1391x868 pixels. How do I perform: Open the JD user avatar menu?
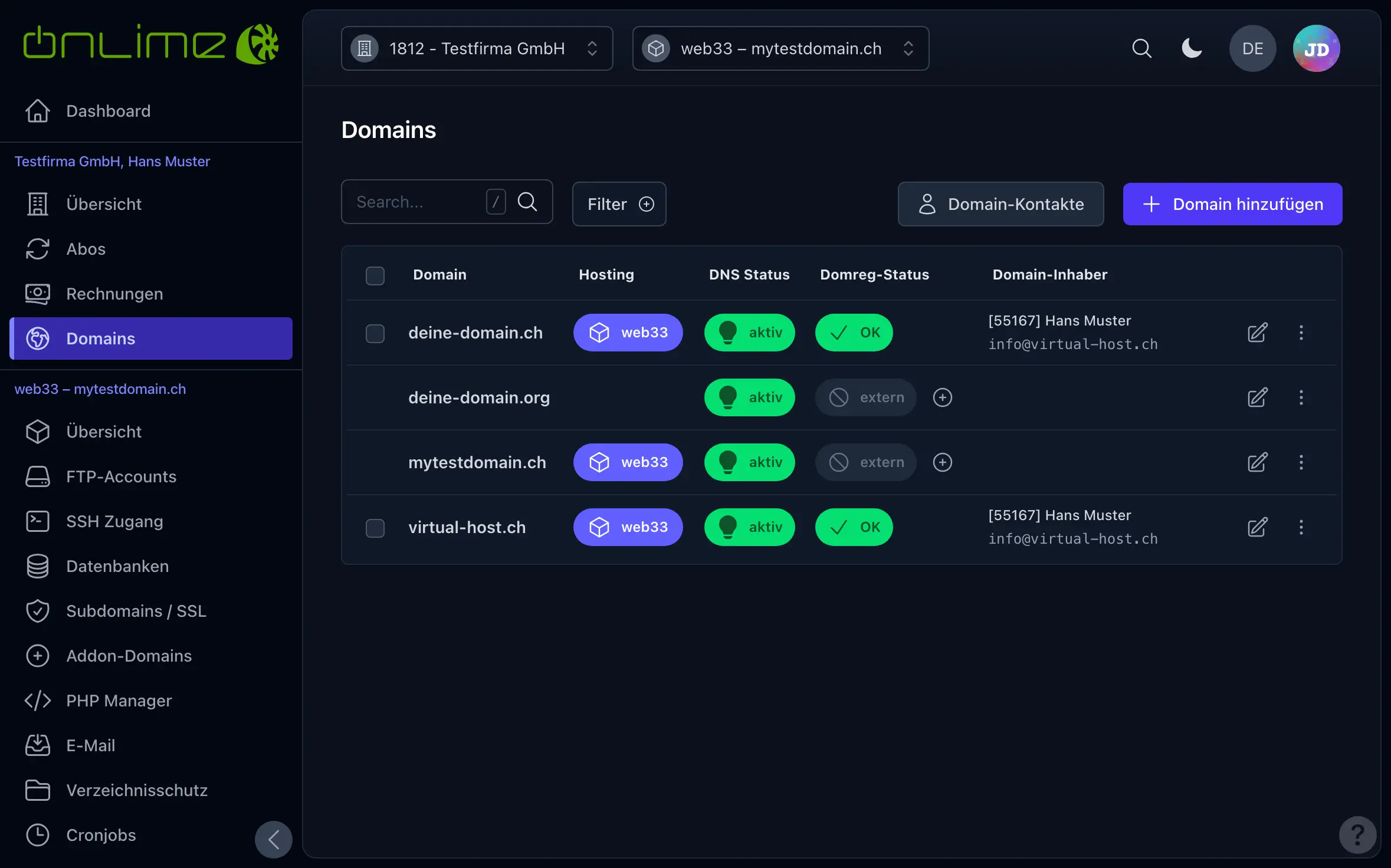1316,48
